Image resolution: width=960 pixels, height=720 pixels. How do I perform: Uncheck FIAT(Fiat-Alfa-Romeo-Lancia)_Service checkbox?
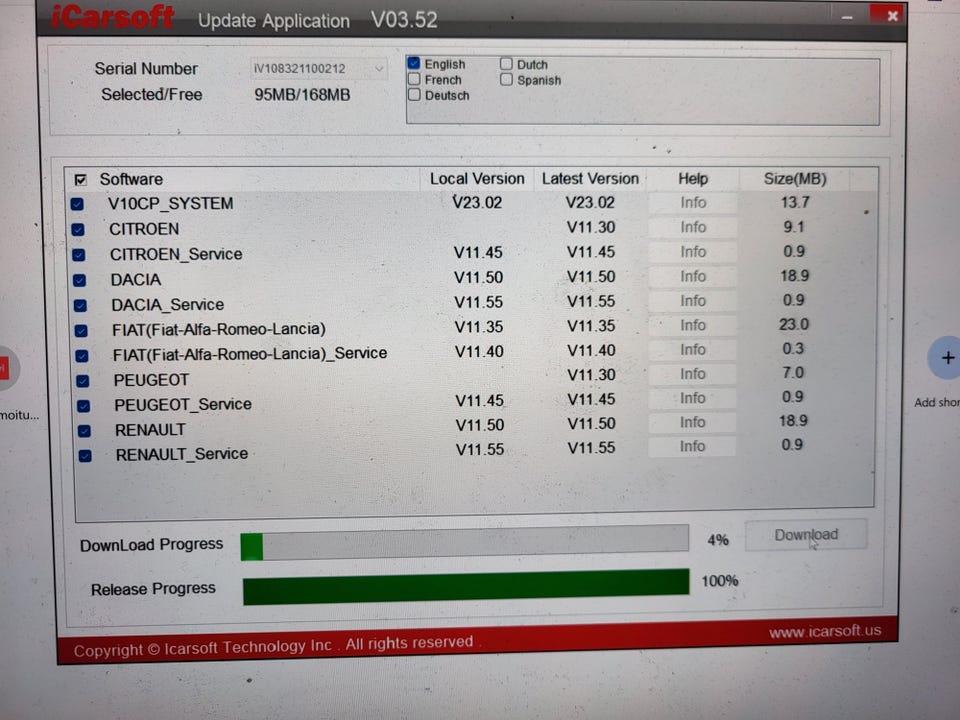pyautogui.click(x=81, y=356)
